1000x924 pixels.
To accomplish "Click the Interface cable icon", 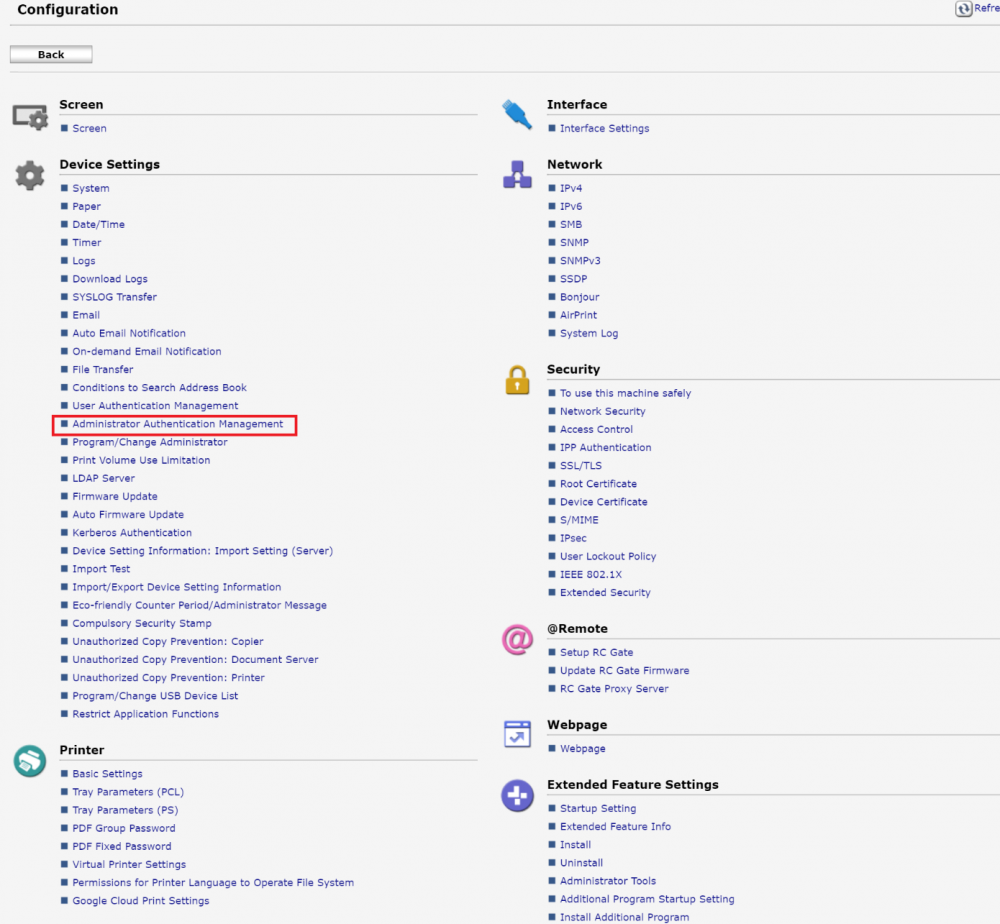I will click(x=517, y=115).
